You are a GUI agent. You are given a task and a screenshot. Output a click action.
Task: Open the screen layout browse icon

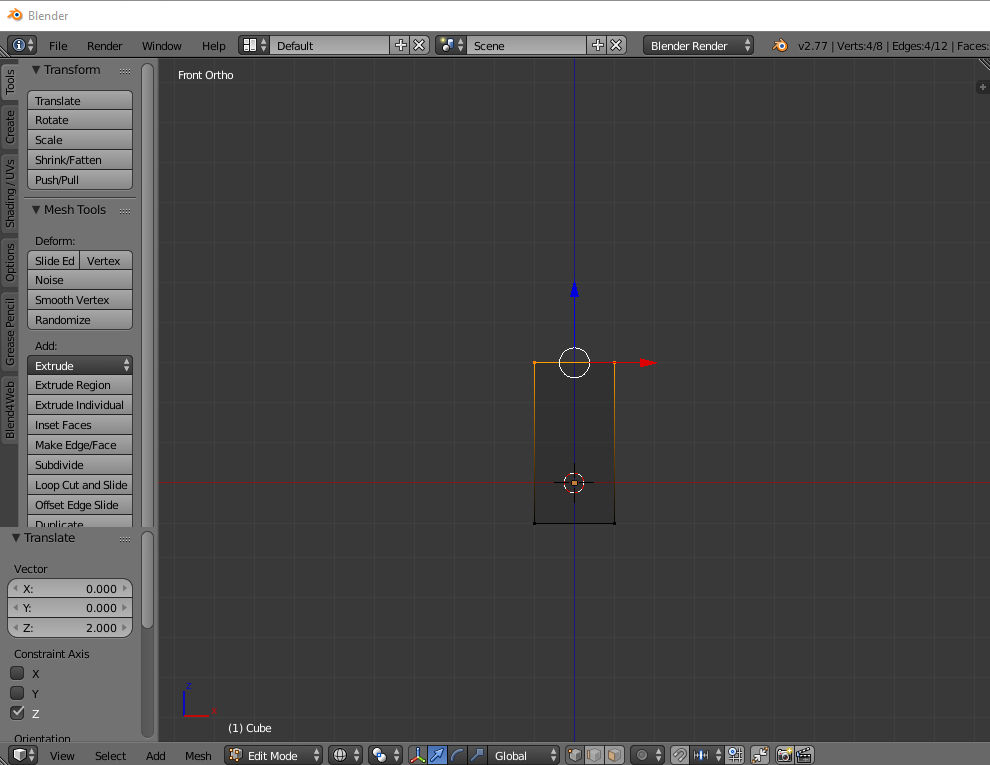pyautogui.click(x=254, y=45)
